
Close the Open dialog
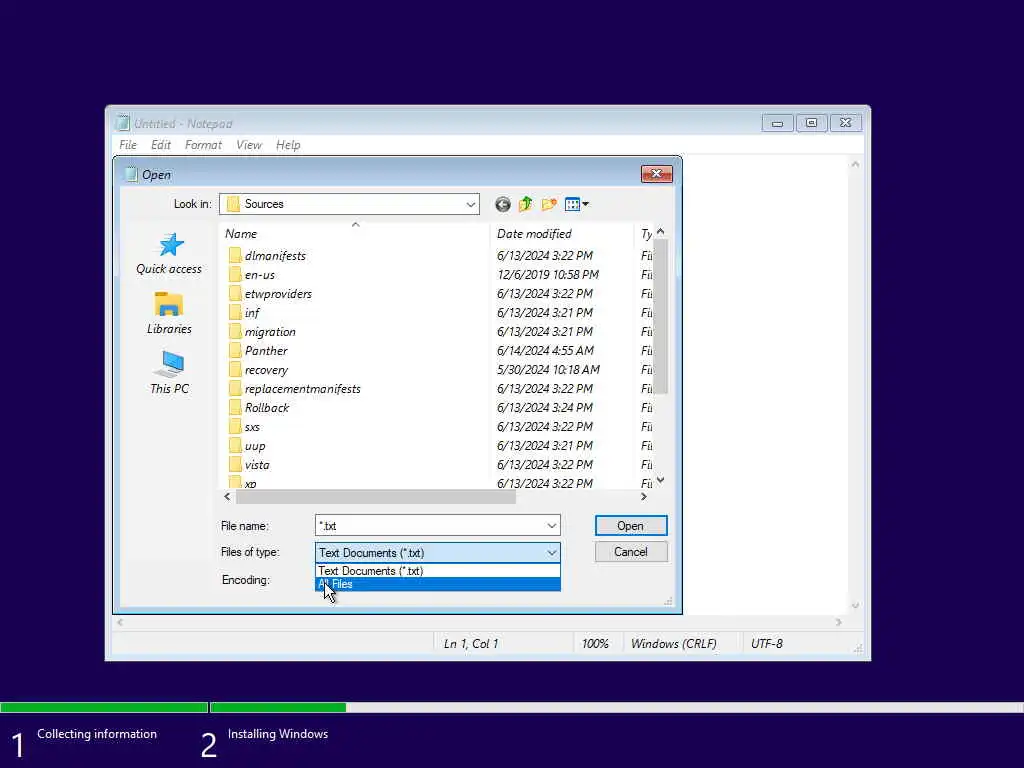click(x=656, y=173)
